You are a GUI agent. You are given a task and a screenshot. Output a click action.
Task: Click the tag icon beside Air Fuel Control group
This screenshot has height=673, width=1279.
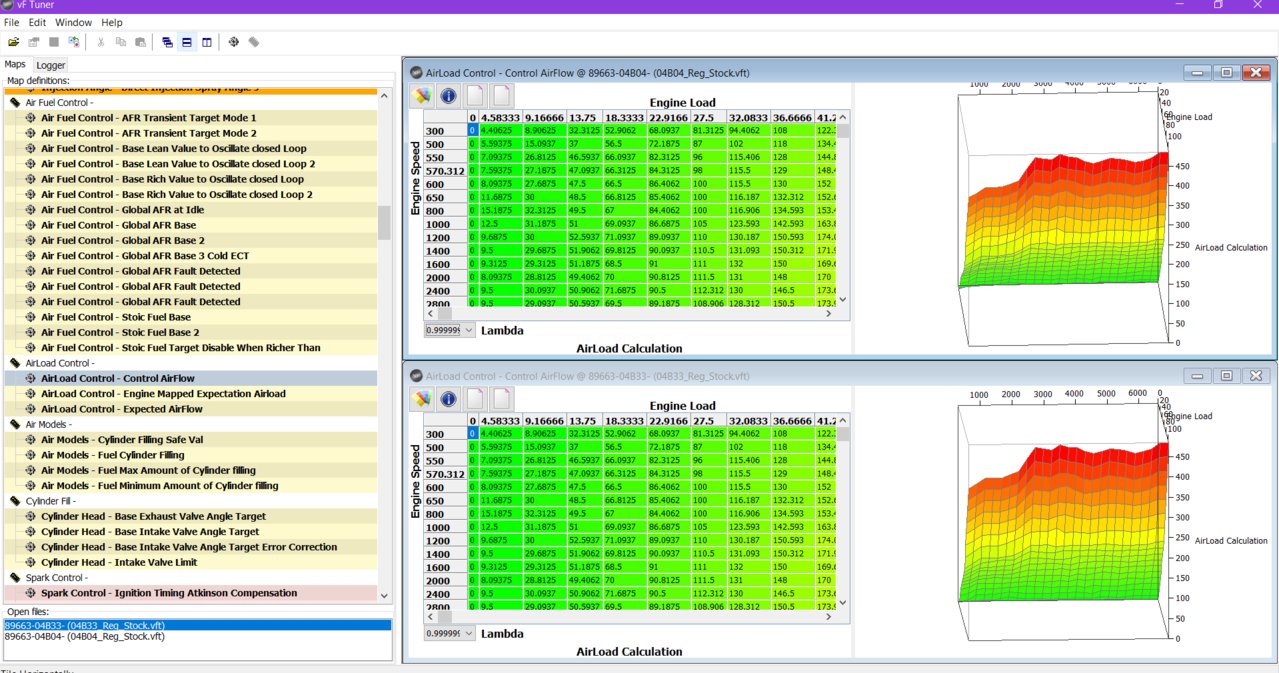tap(15, 102)
